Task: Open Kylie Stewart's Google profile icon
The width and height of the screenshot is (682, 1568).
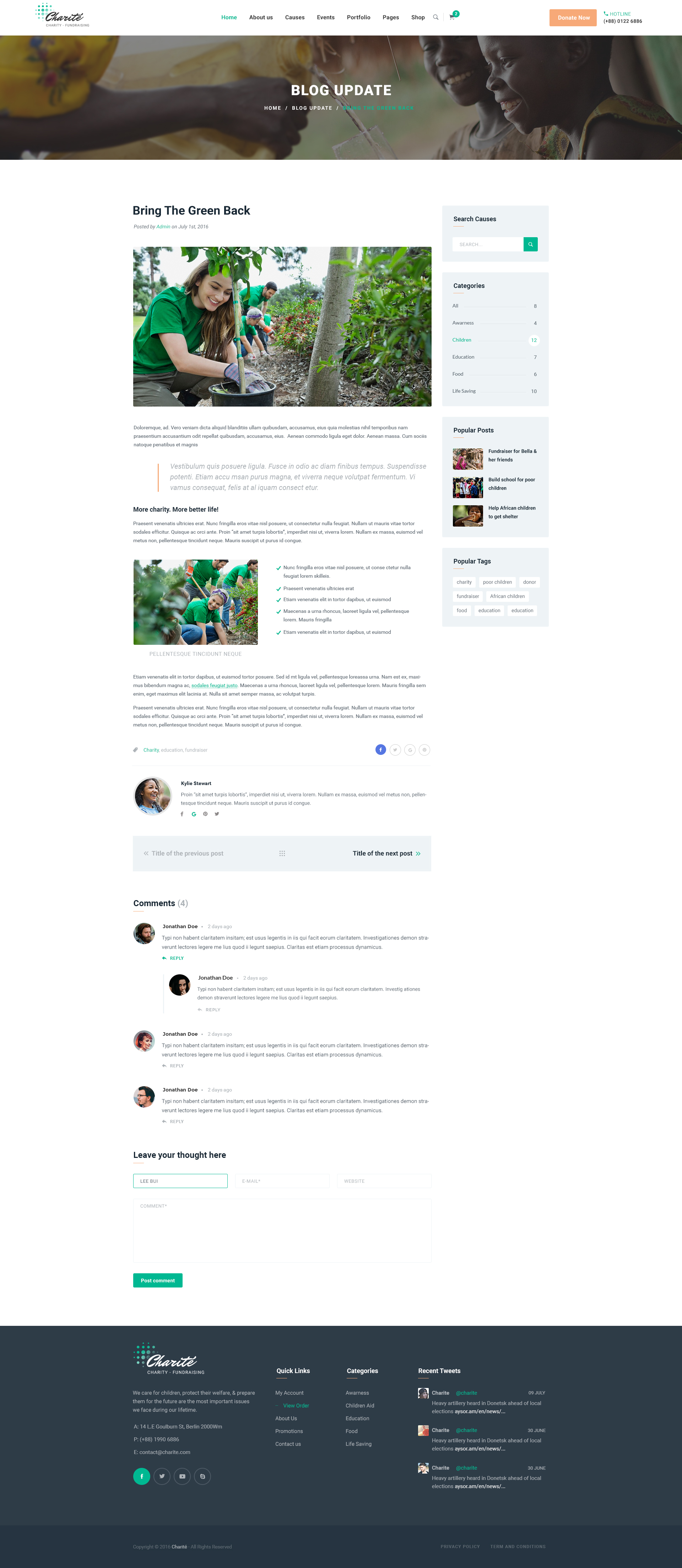Action: pos(194,814)
